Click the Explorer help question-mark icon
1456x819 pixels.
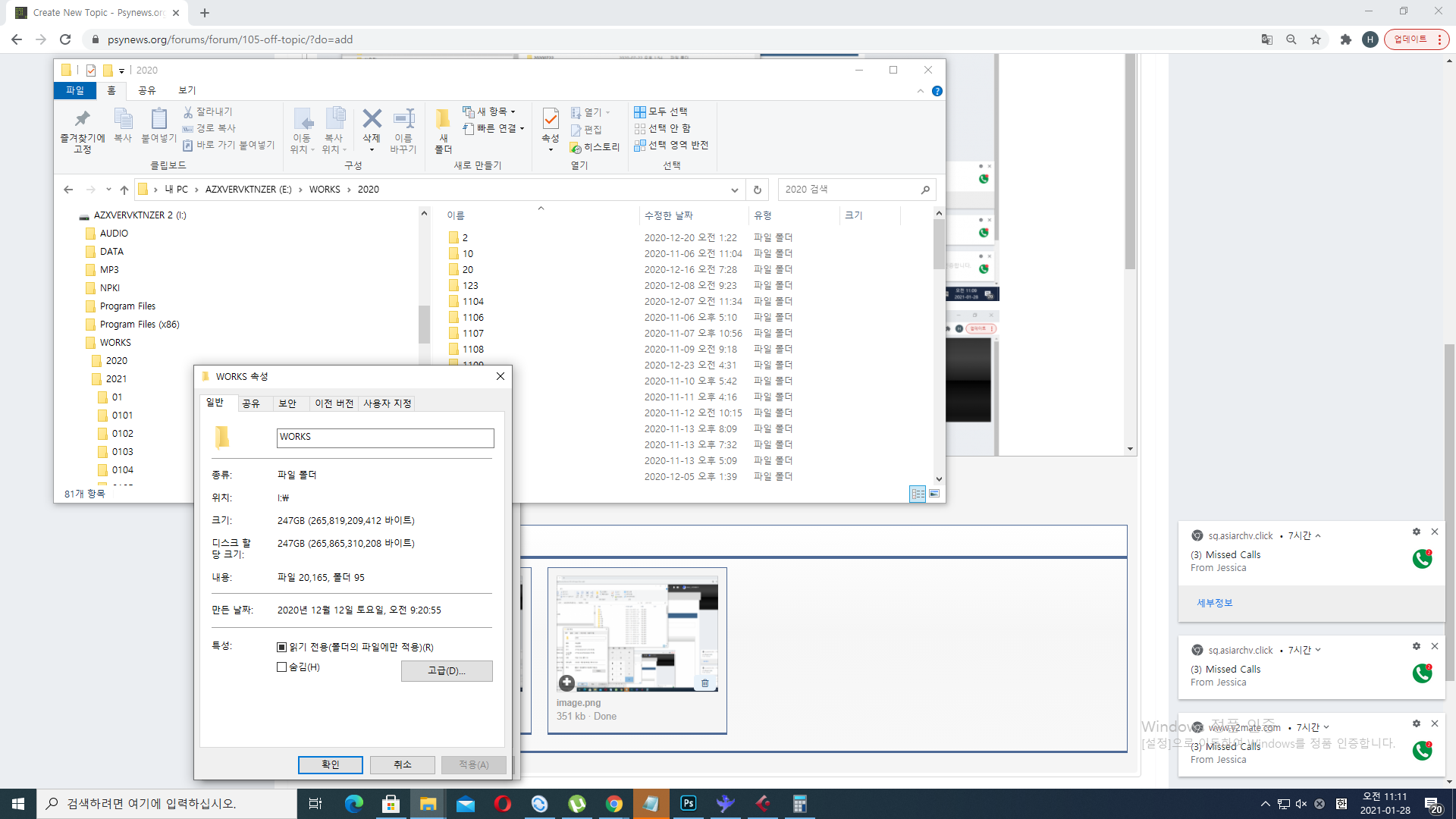[937, 91]
